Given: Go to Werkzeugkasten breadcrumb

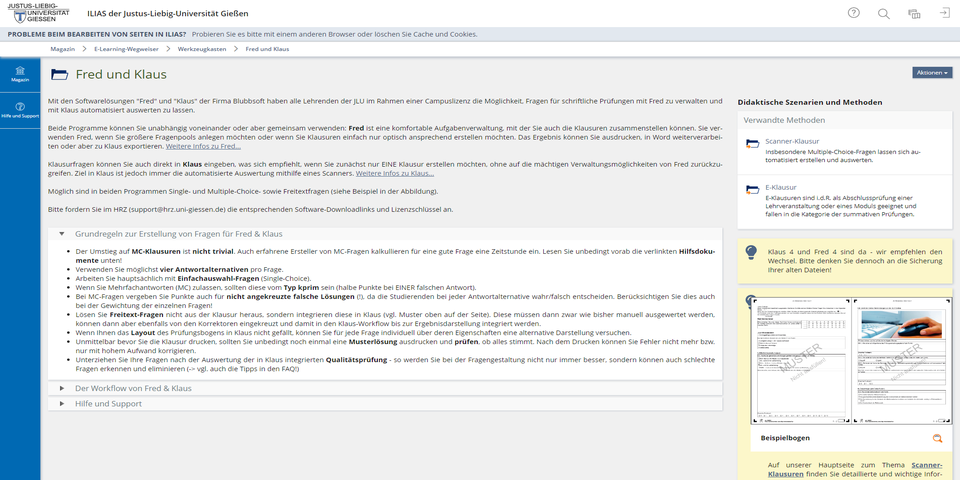Looking at the screenshot, I should pyautogui.click(x=202, y=49).
